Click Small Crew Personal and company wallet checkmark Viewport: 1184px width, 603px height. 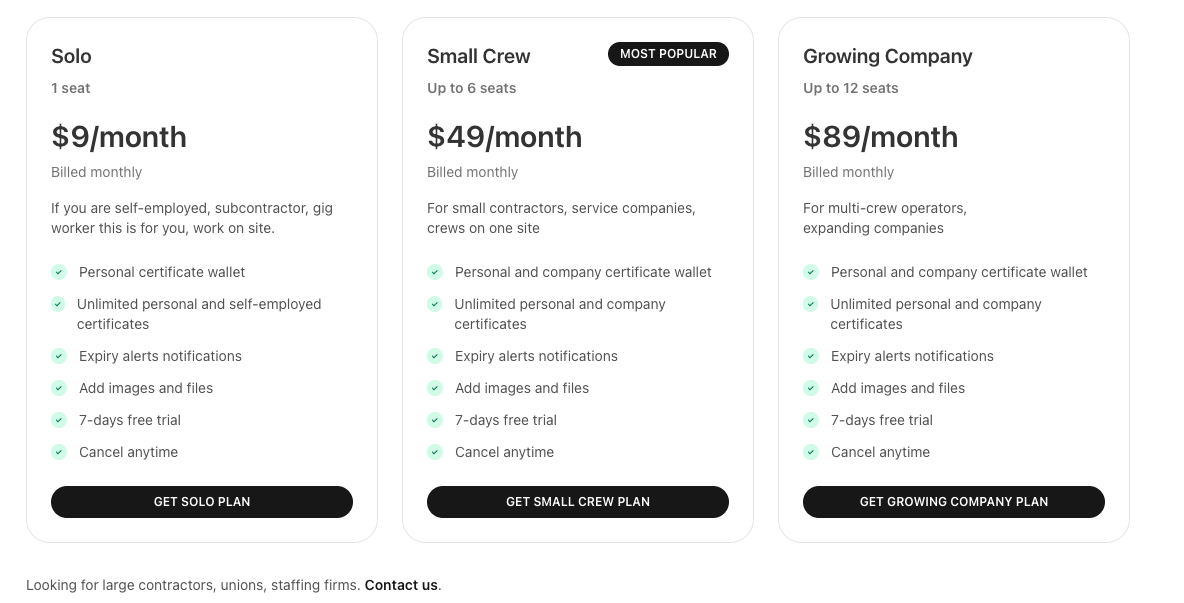[435, 272]
